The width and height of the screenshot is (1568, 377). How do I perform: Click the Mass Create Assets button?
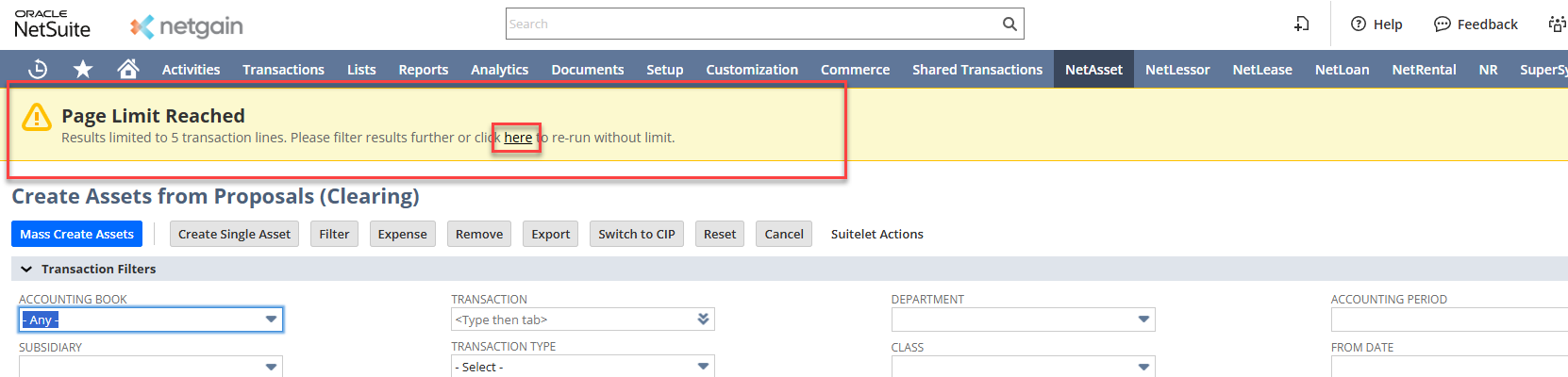[x=76, y=234]
